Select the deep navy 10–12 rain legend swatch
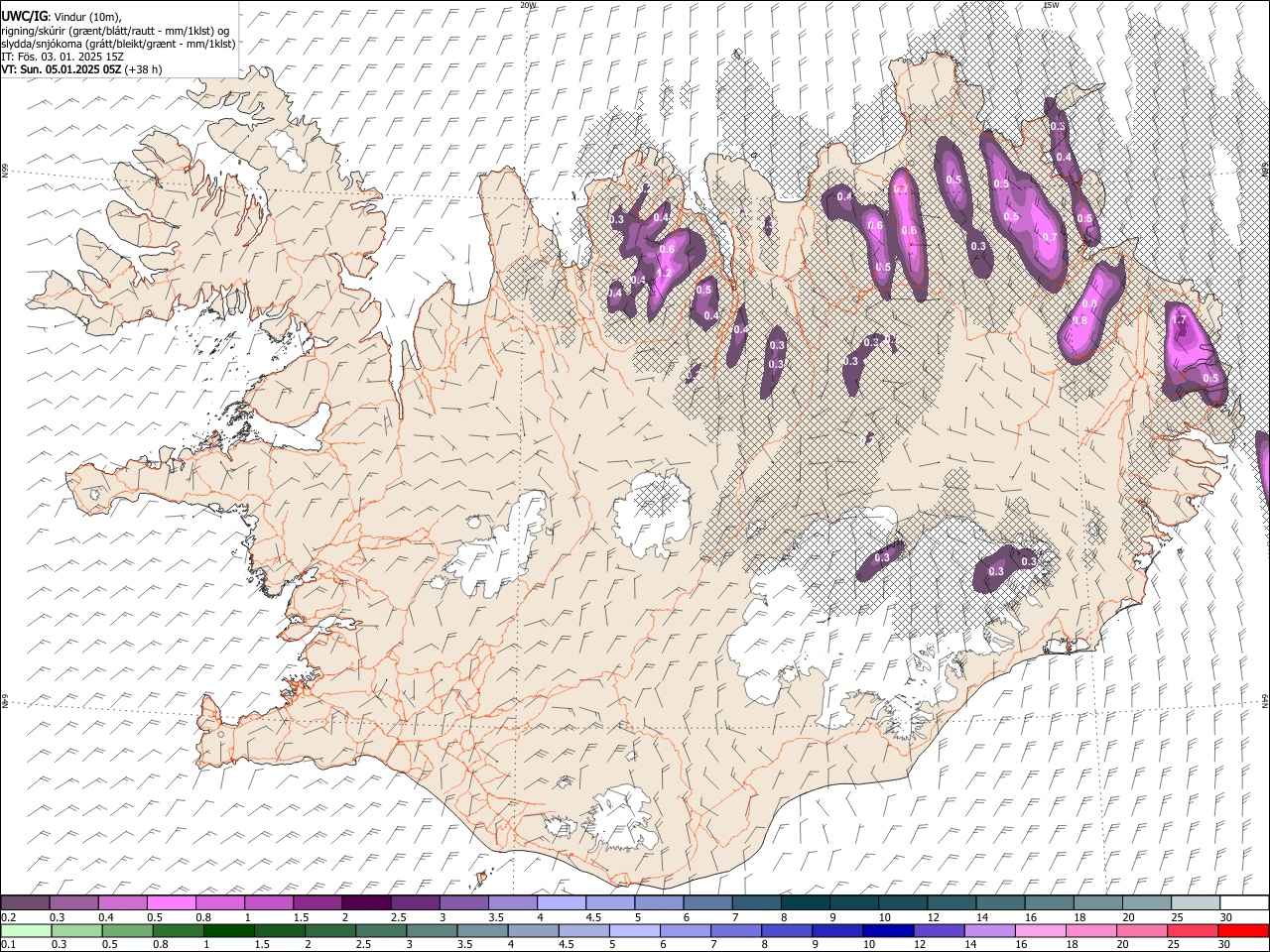This screenshot has height=952, width=1270. 889,930
